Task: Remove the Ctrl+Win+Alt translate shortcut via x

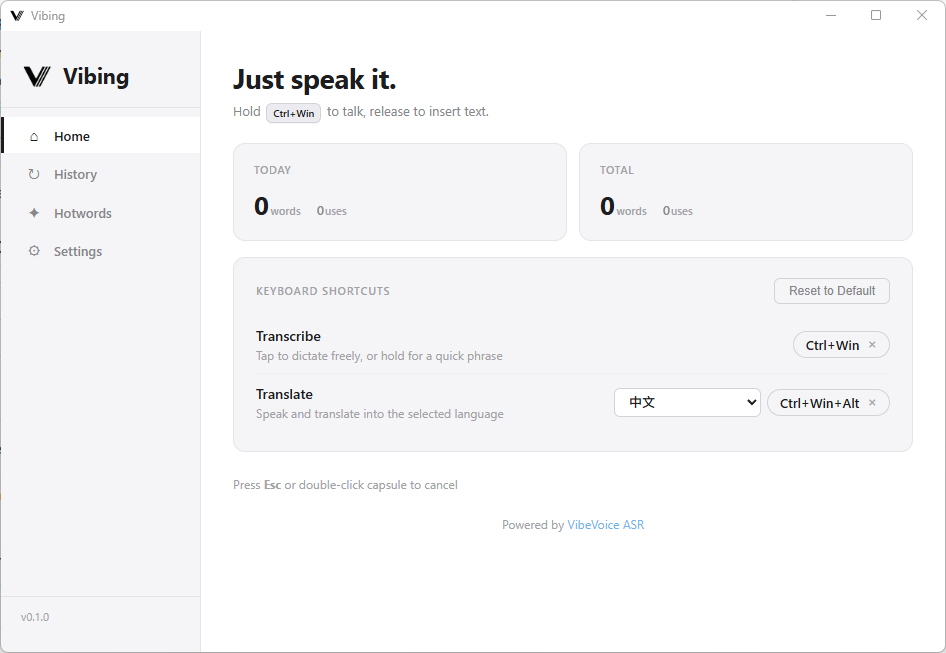Action: tap(872, 403)
